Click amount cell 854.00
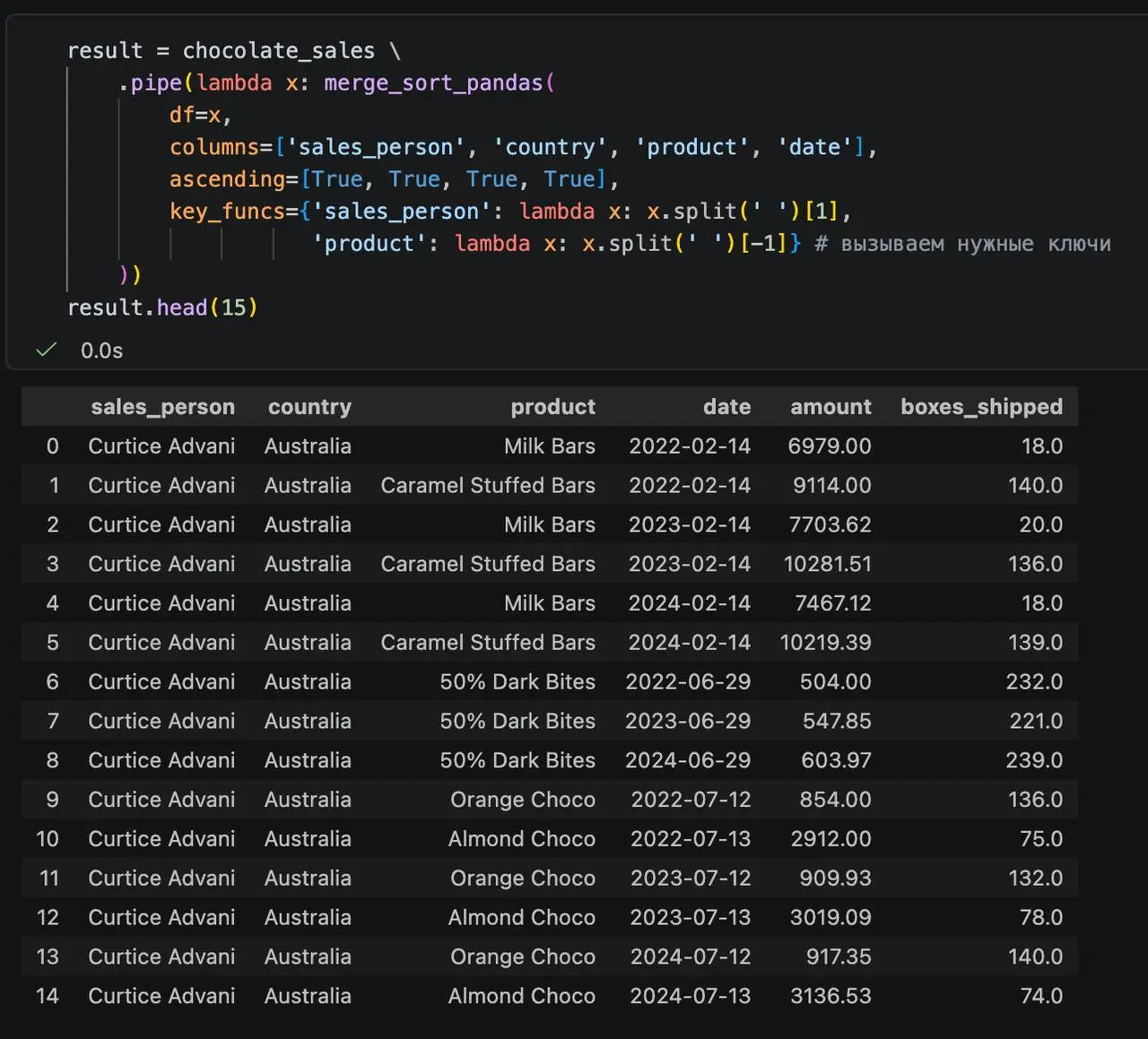 (x=835, y=800)
